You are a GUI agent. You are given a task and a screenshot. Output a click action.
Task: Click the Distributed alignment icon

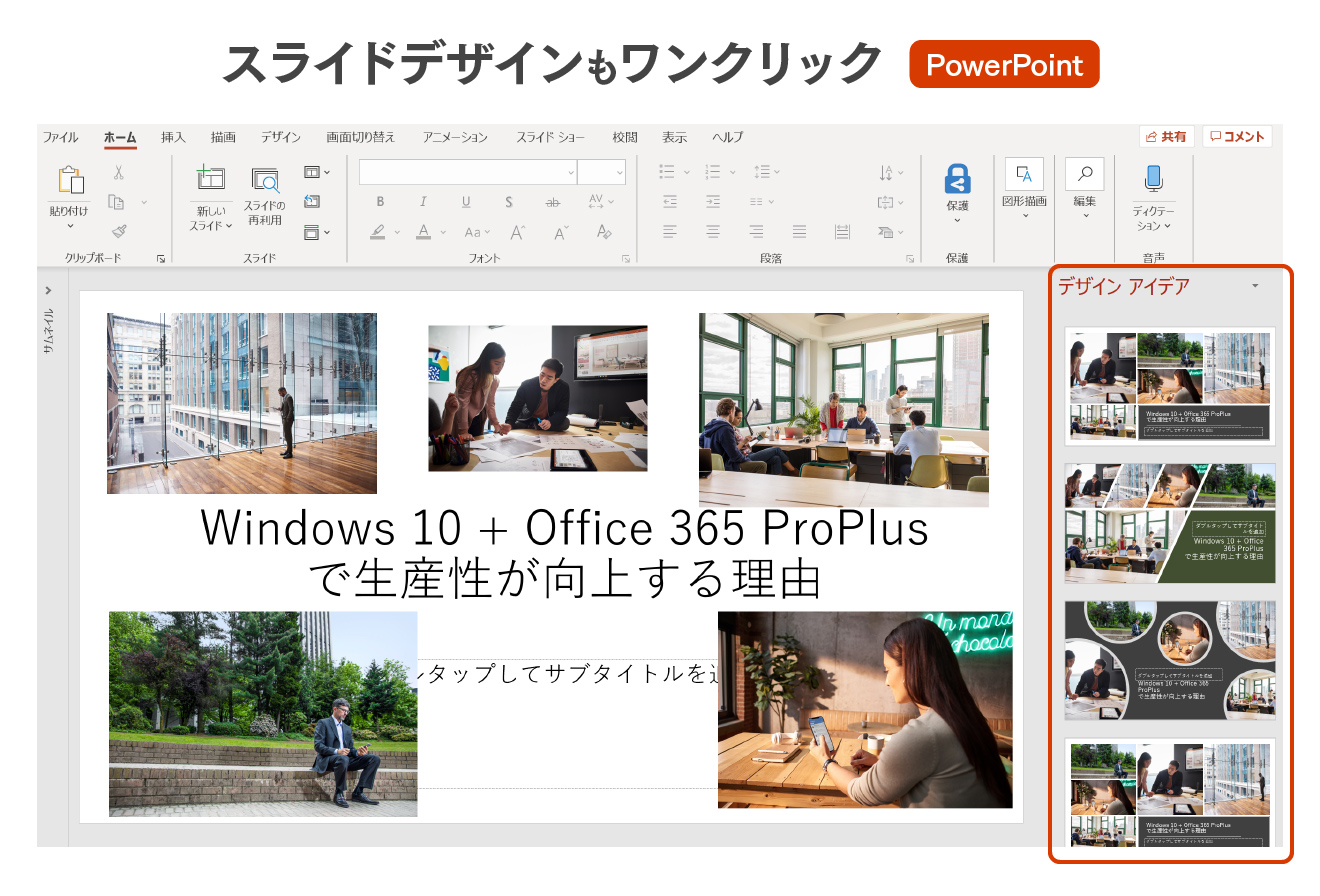pos(842,232)
